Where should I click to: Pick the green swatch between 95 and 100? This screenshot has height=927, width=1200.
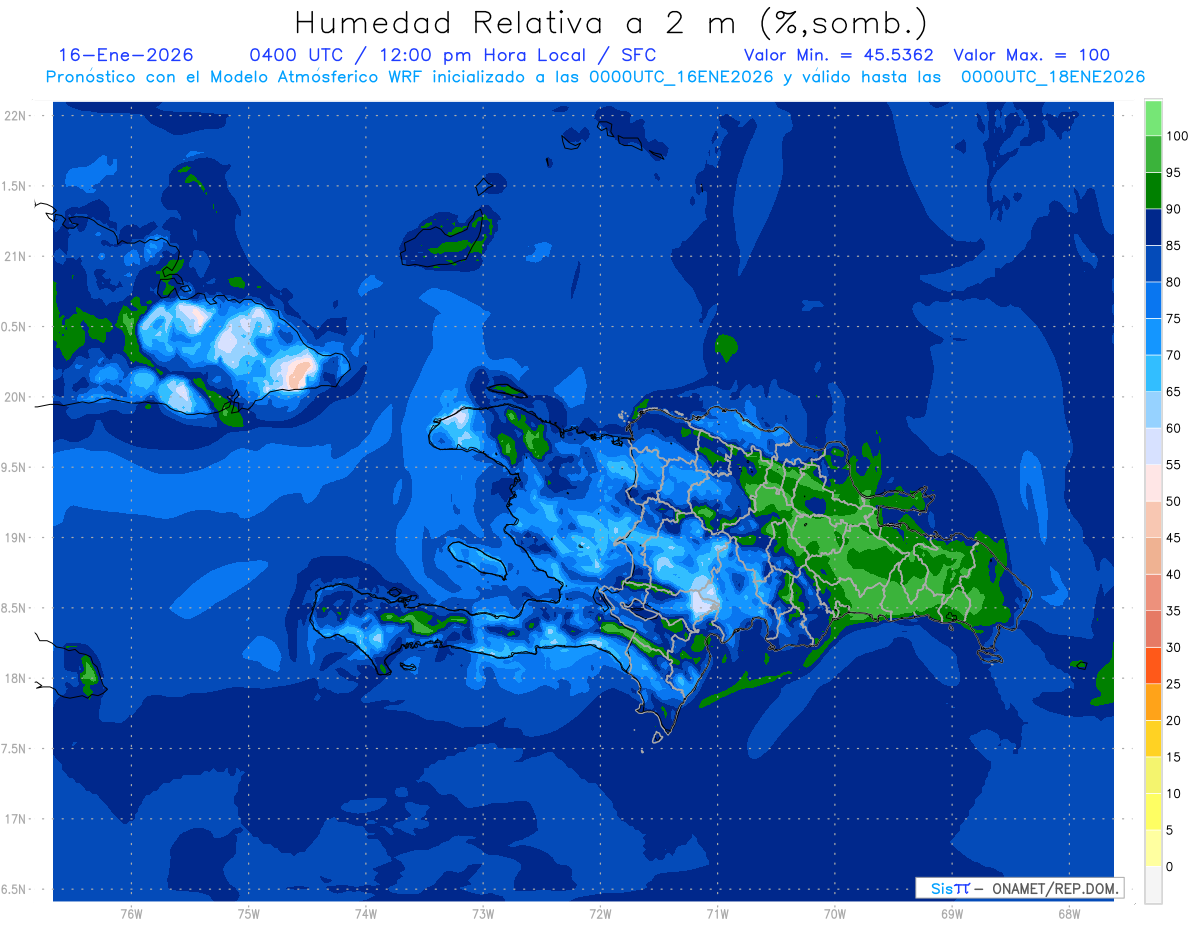coord(1153,154)
